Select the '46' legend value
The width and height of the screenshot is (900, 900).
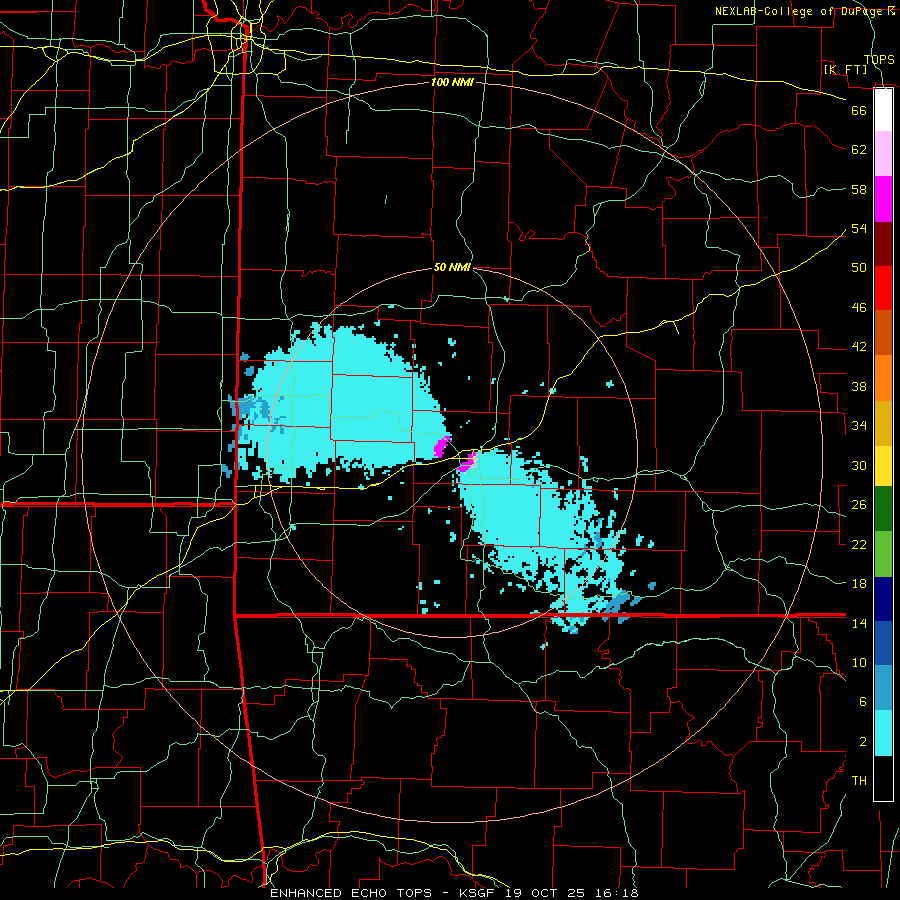(x=859, y=307)
